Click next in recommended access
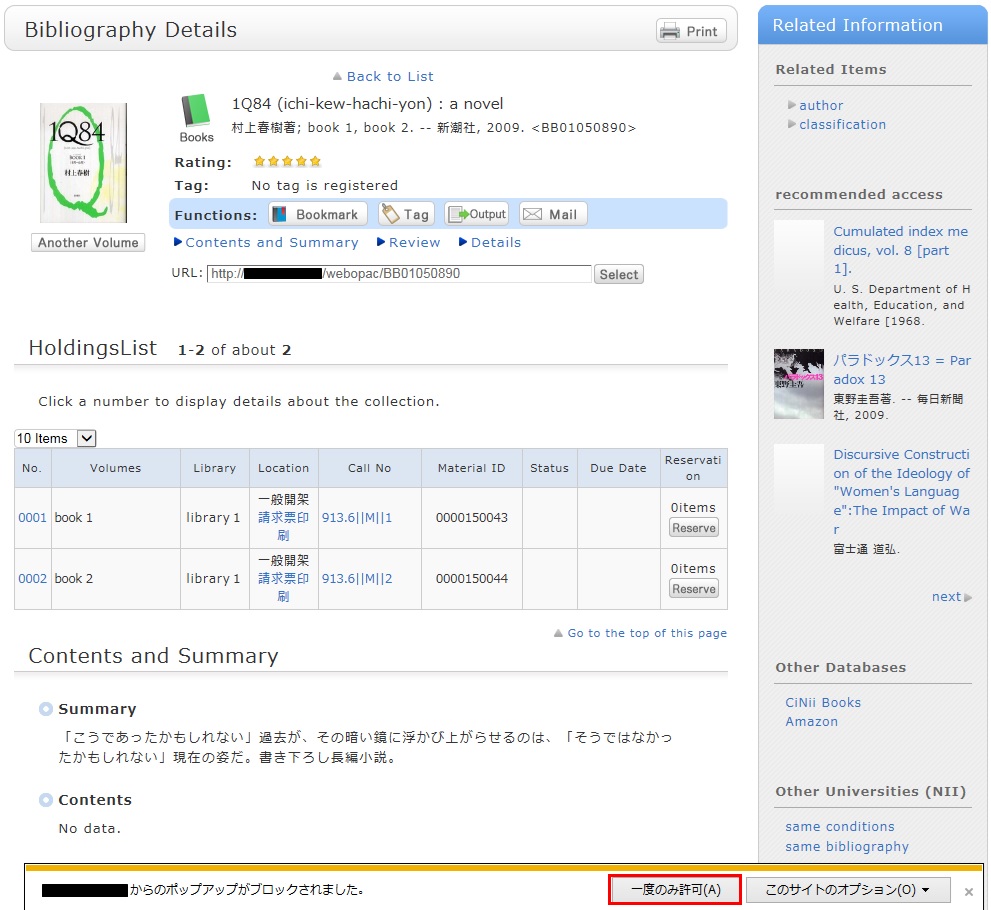The width and height of the screenshot is (991, 910). pos(946,597)
